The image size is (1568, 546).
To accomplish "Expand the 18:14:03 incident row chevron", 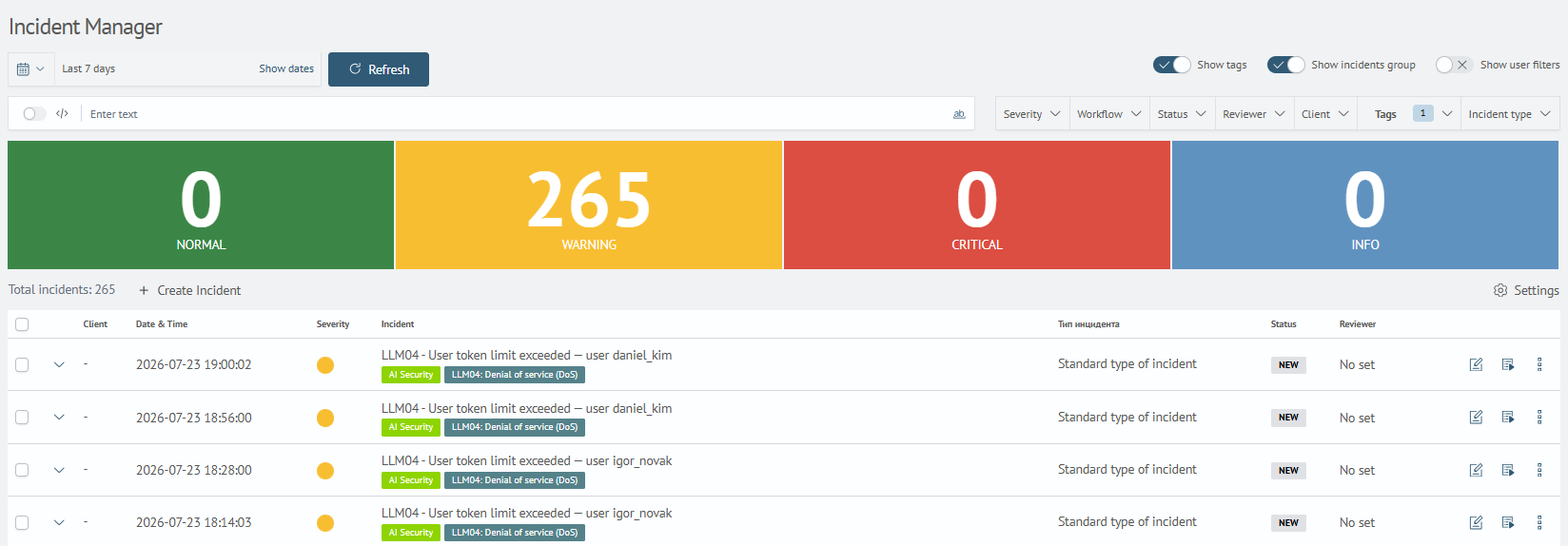I will pos(59,522).
